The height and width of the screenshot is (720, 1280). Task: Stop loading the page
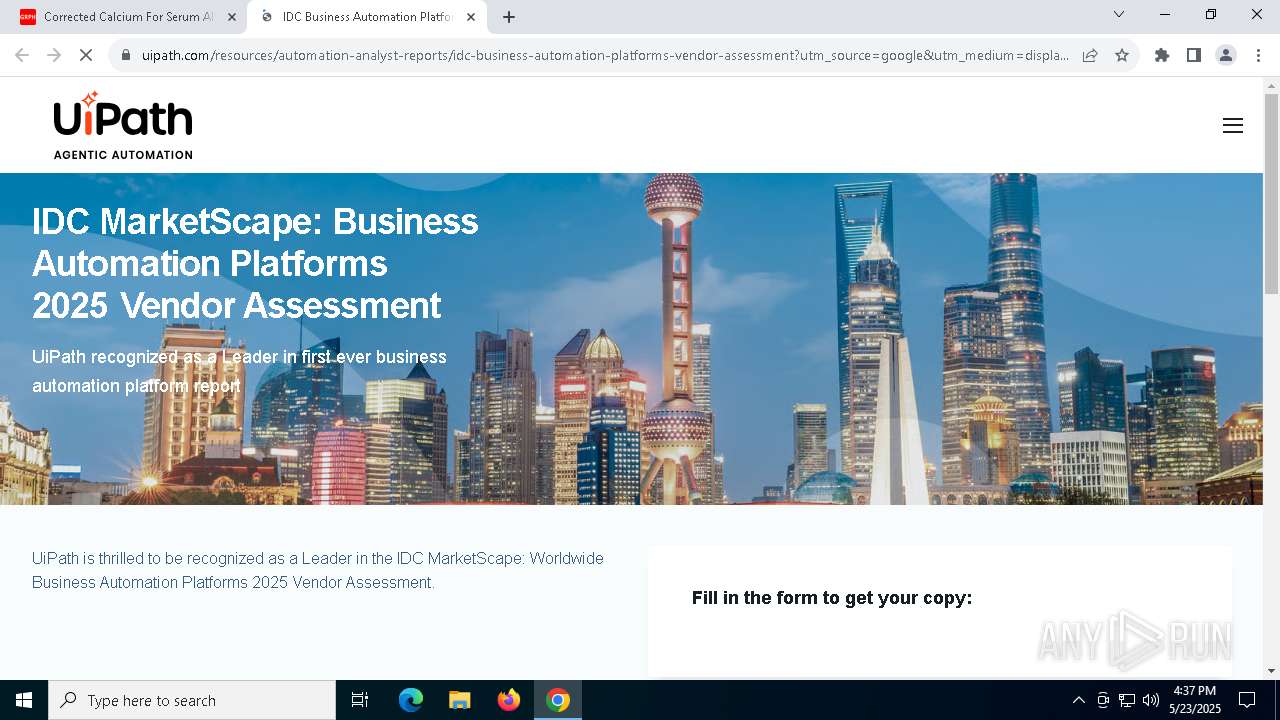click(x=86, y=55)
